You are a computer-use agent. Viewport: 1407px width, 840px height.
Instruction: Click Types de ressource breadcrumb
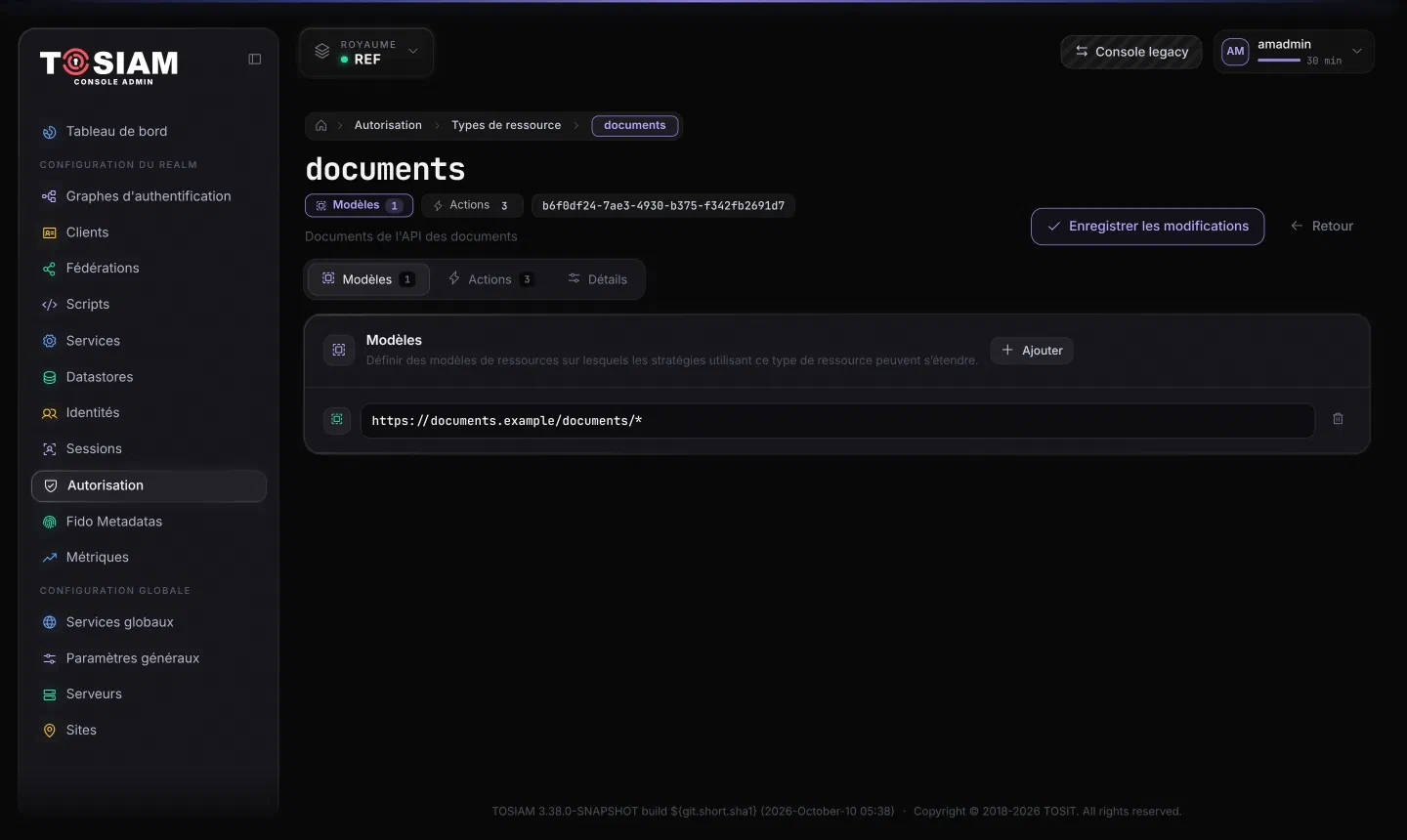coord(506,126)
